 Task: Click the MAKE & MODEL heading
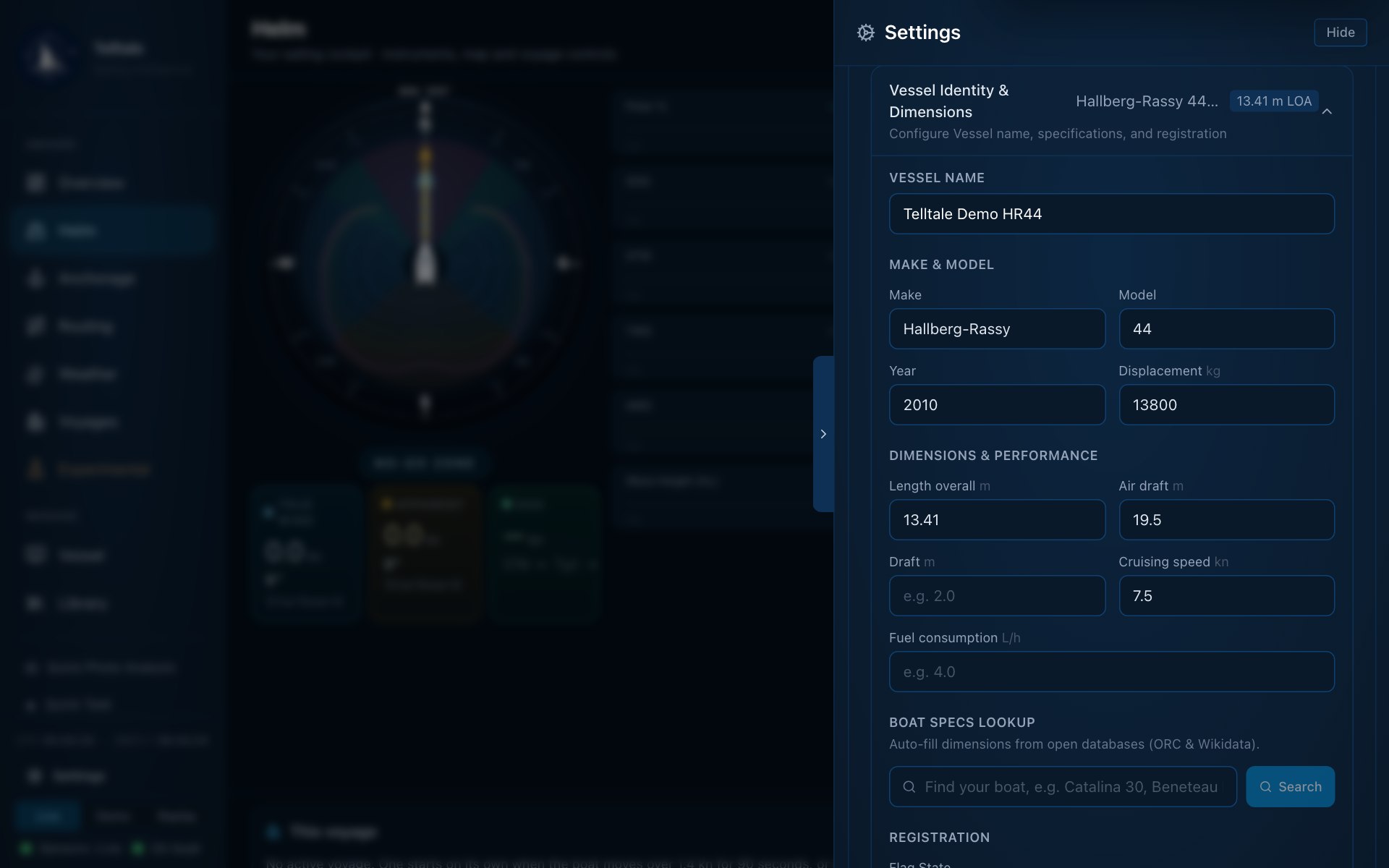click(x=941, y=264)
